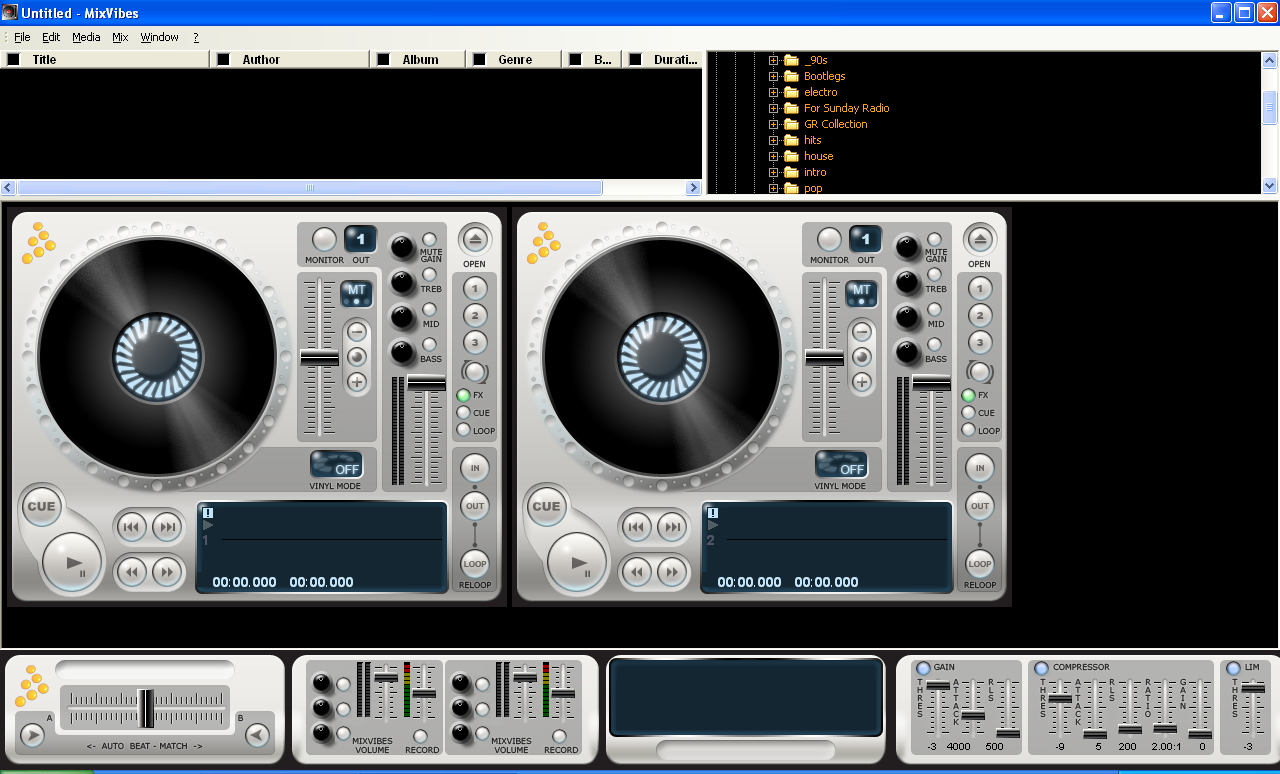The image size is (1280, 774).
Task: Switch Vinyl Mode OFF toggle on deck 1
Action: [x=336, y=465]
